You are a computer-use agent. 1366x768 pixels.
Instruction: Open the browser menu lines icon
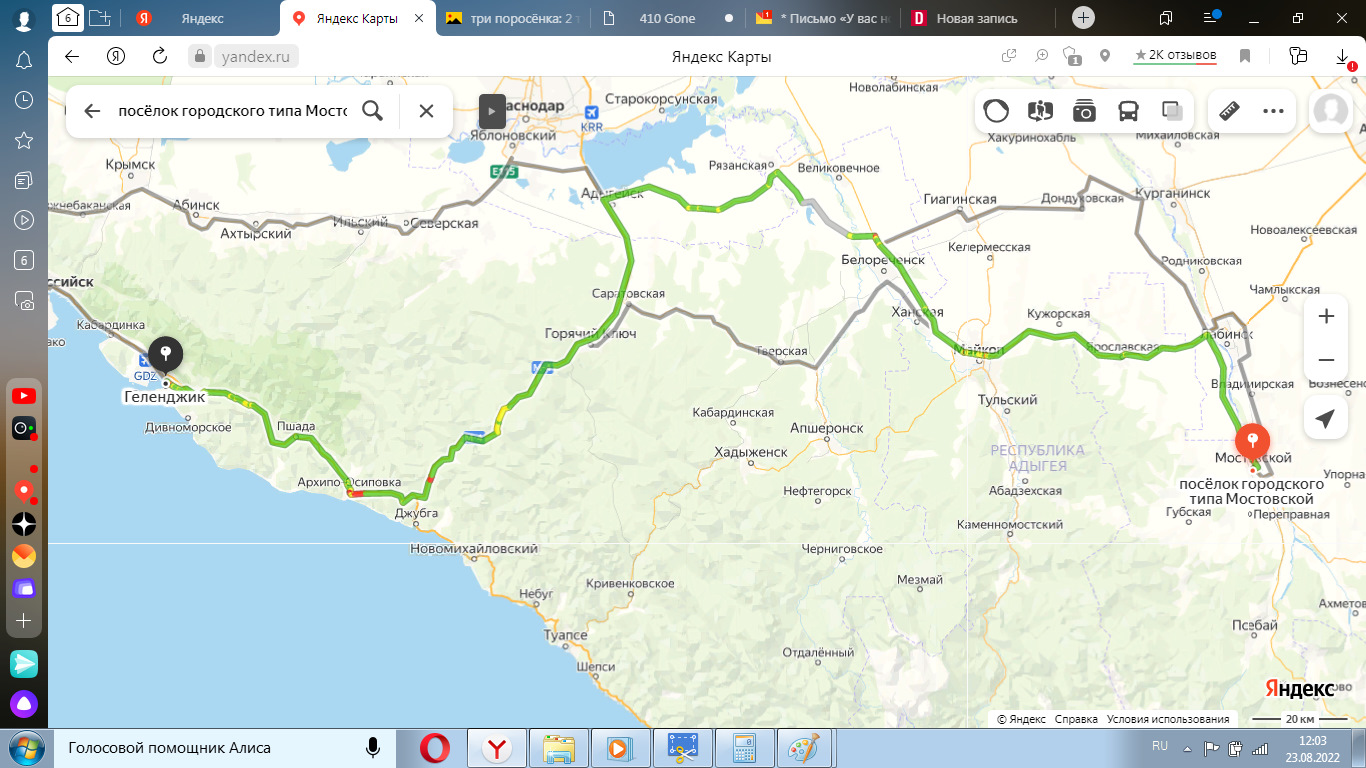tap(1212, 18)
